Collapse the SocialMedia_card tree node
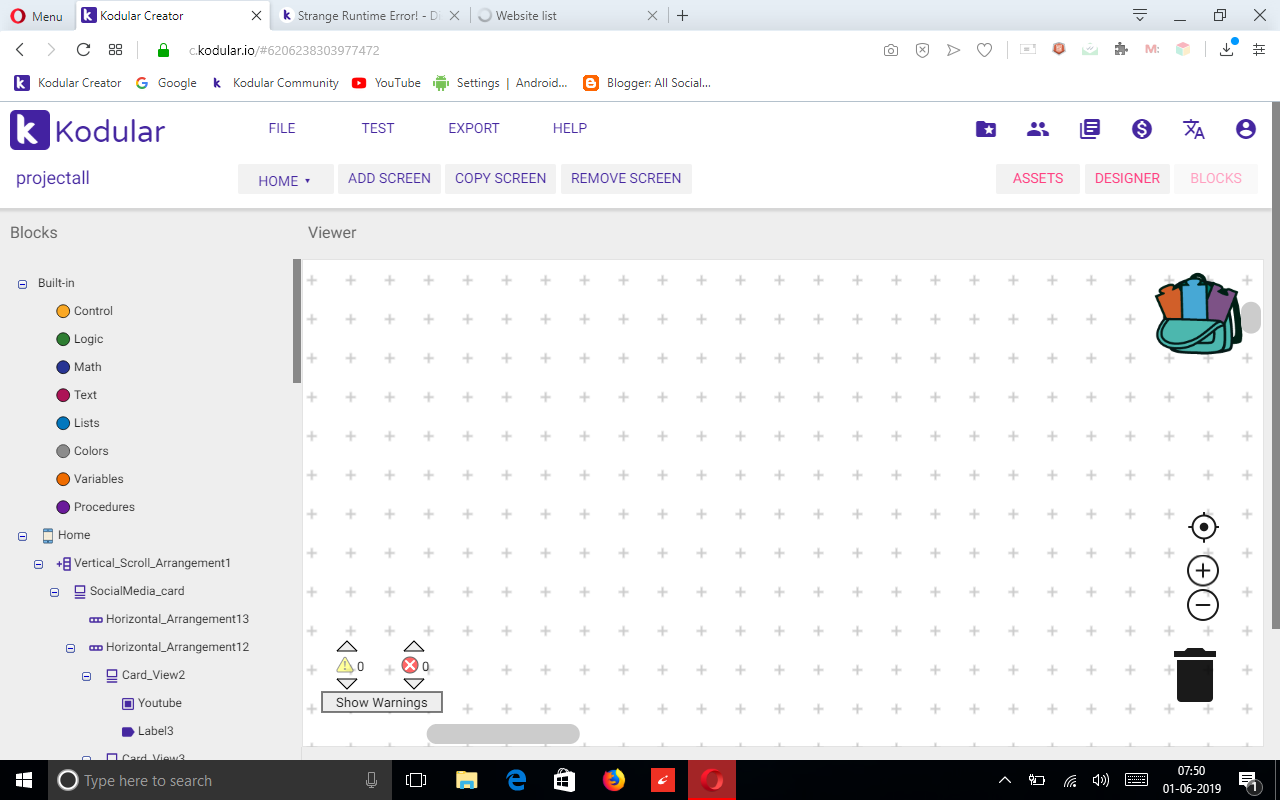The width and height of the screenshot is (1280, 800). (x=55, y=592)
